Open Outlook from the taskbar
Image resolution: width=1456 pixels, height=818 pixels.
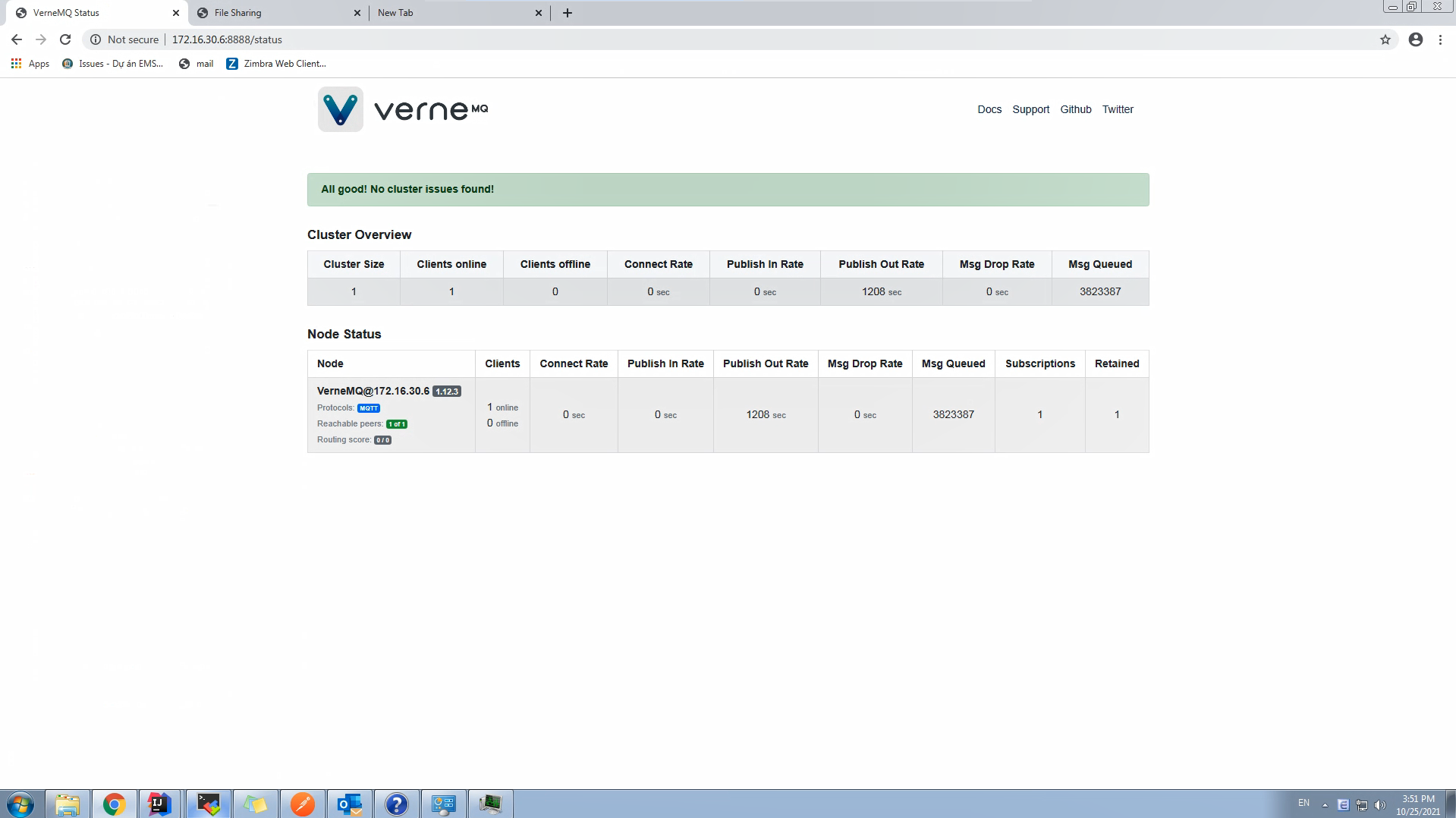(350, 804)
